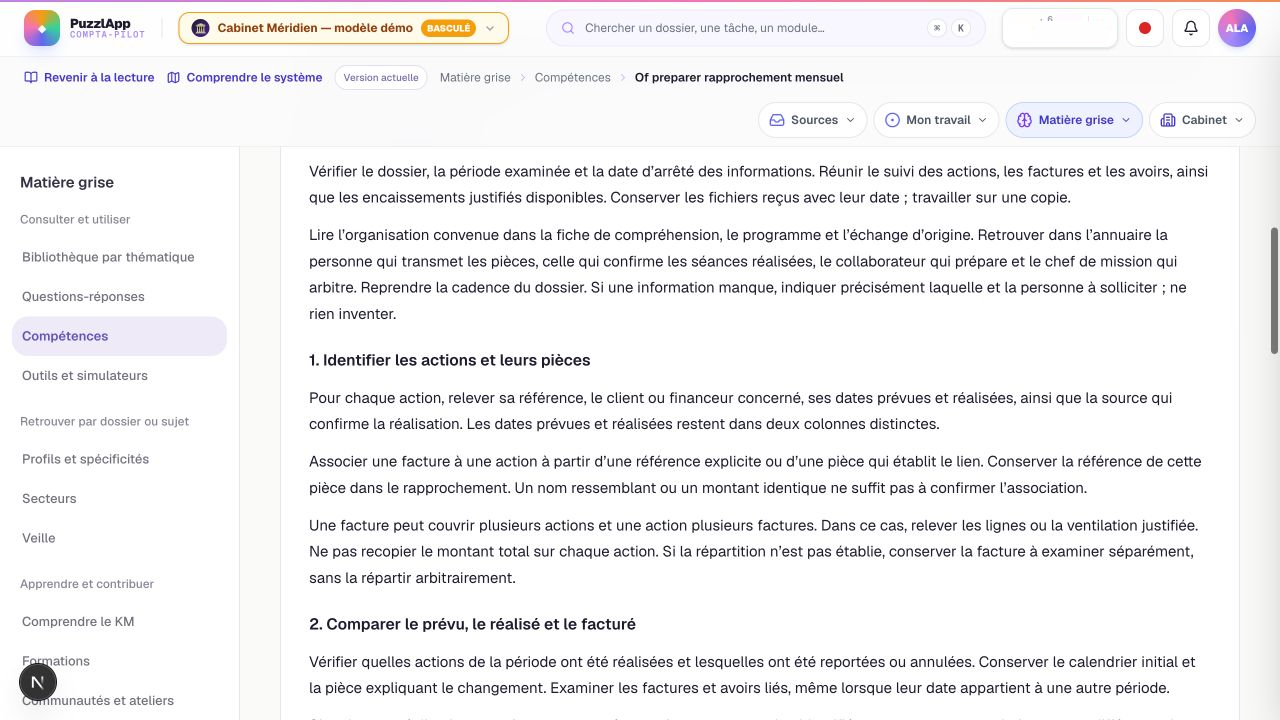Click the brain icon in Matière grise button
Screen dimensions: 1280x720
pyautogui.click(x=1024, y=120)
